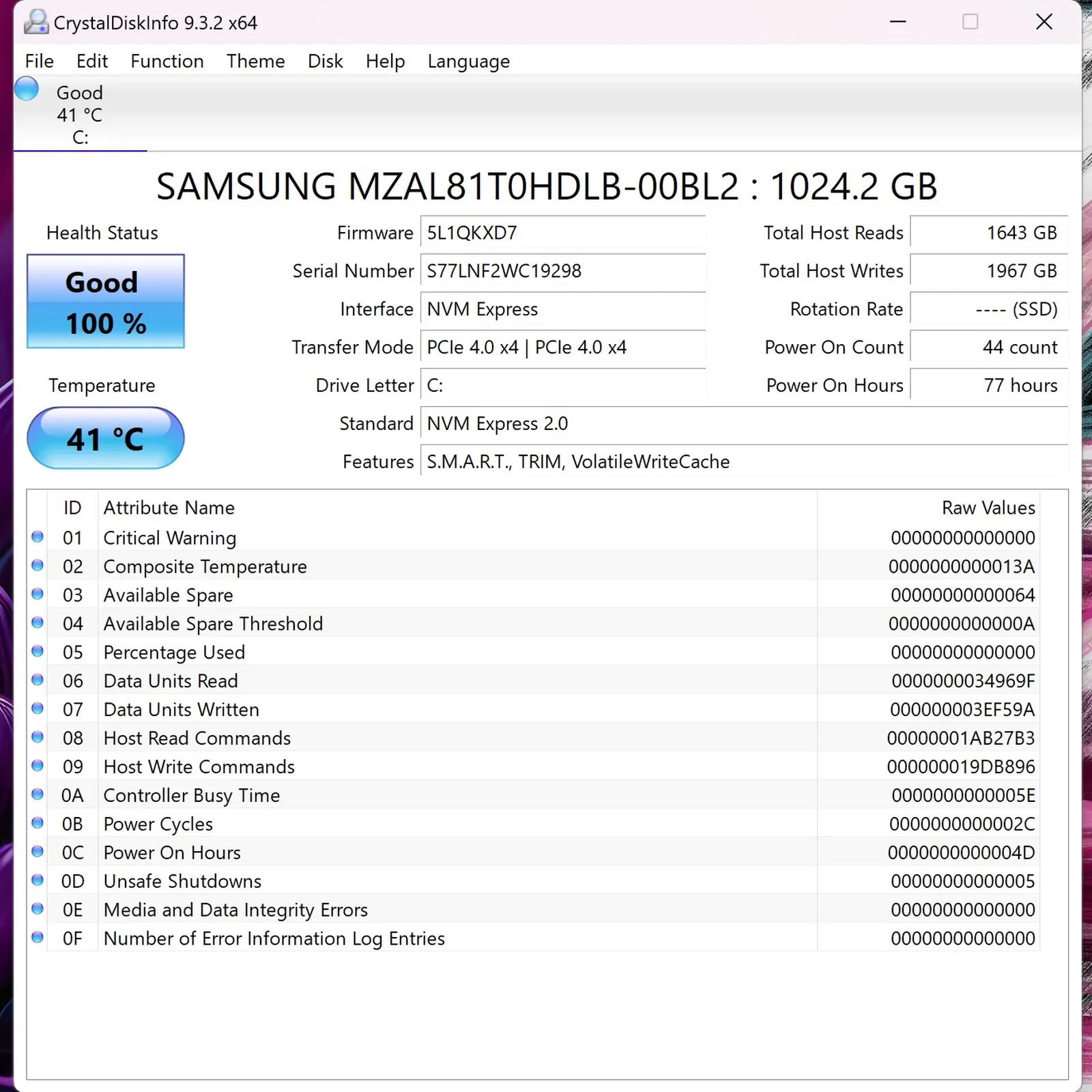Click the status dot beside Unsafe Shutdowns
The width and height of the screenshot is (1092, 1092).
(38, 880)
